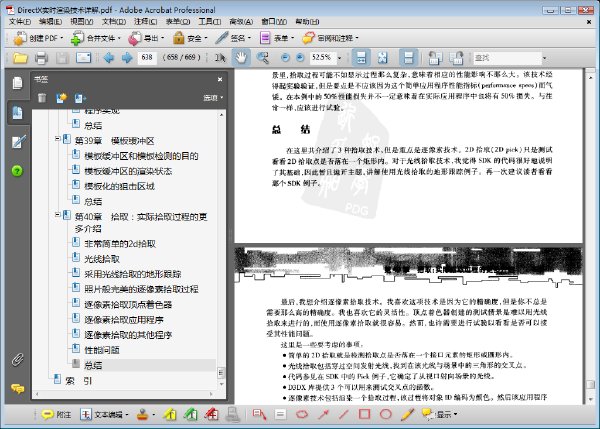This screenshot has width=600, height=429.
Task: Open the 性能问题 bookmark
Action: pyautogui.click(x=102, y=350)
